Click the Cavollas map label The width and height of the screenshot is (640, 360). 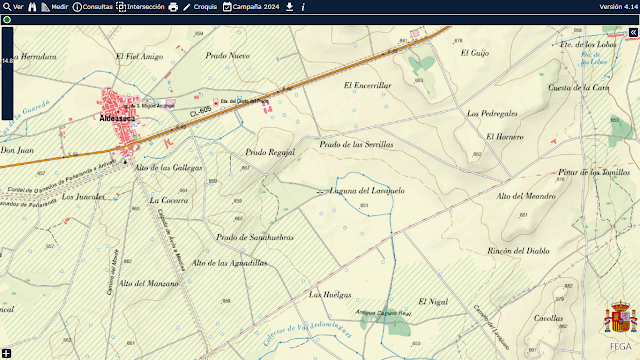[x=548, y=318]
